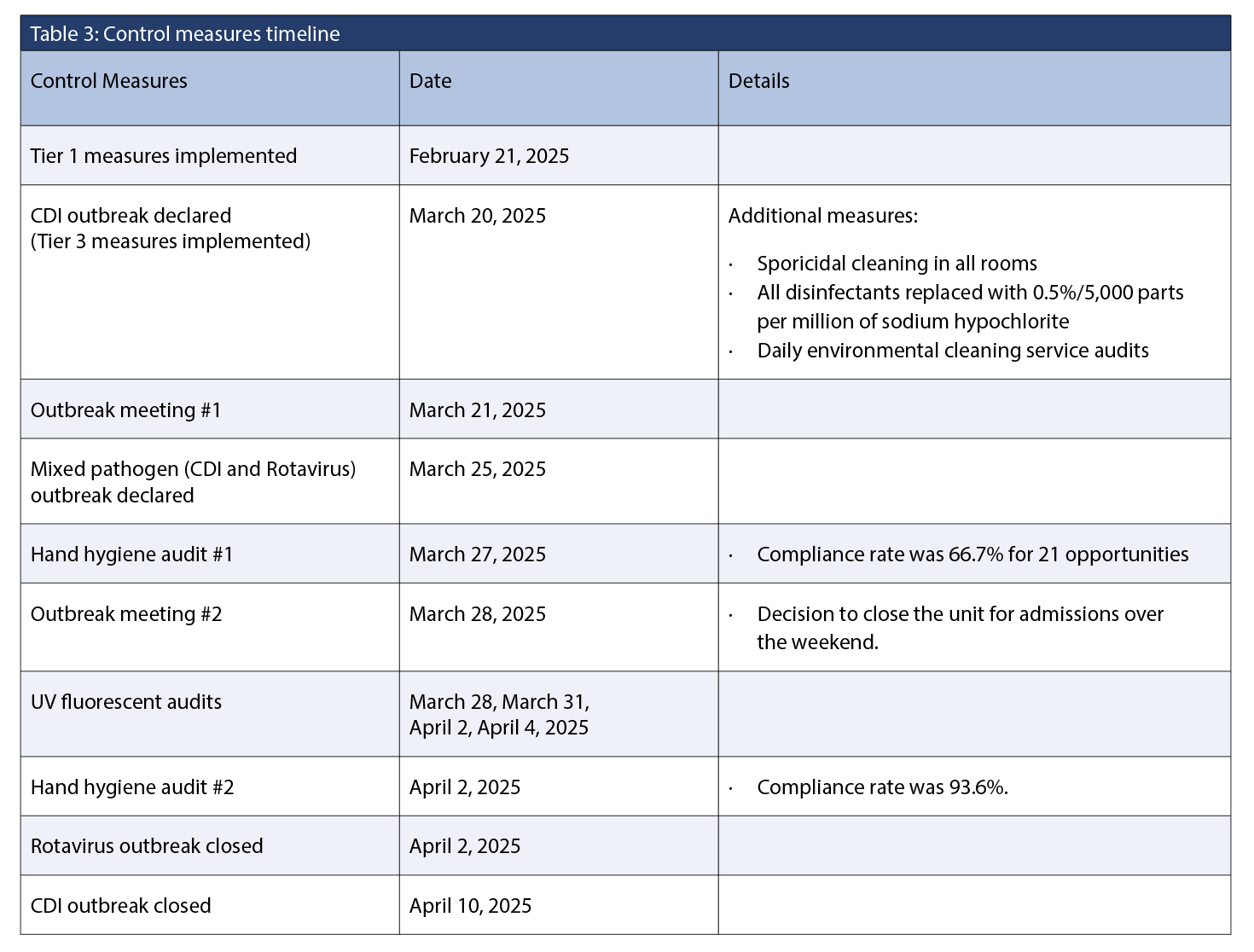
Task: Click the 'Table 3: Control measures timeline' title
Action: coord(185,34)
